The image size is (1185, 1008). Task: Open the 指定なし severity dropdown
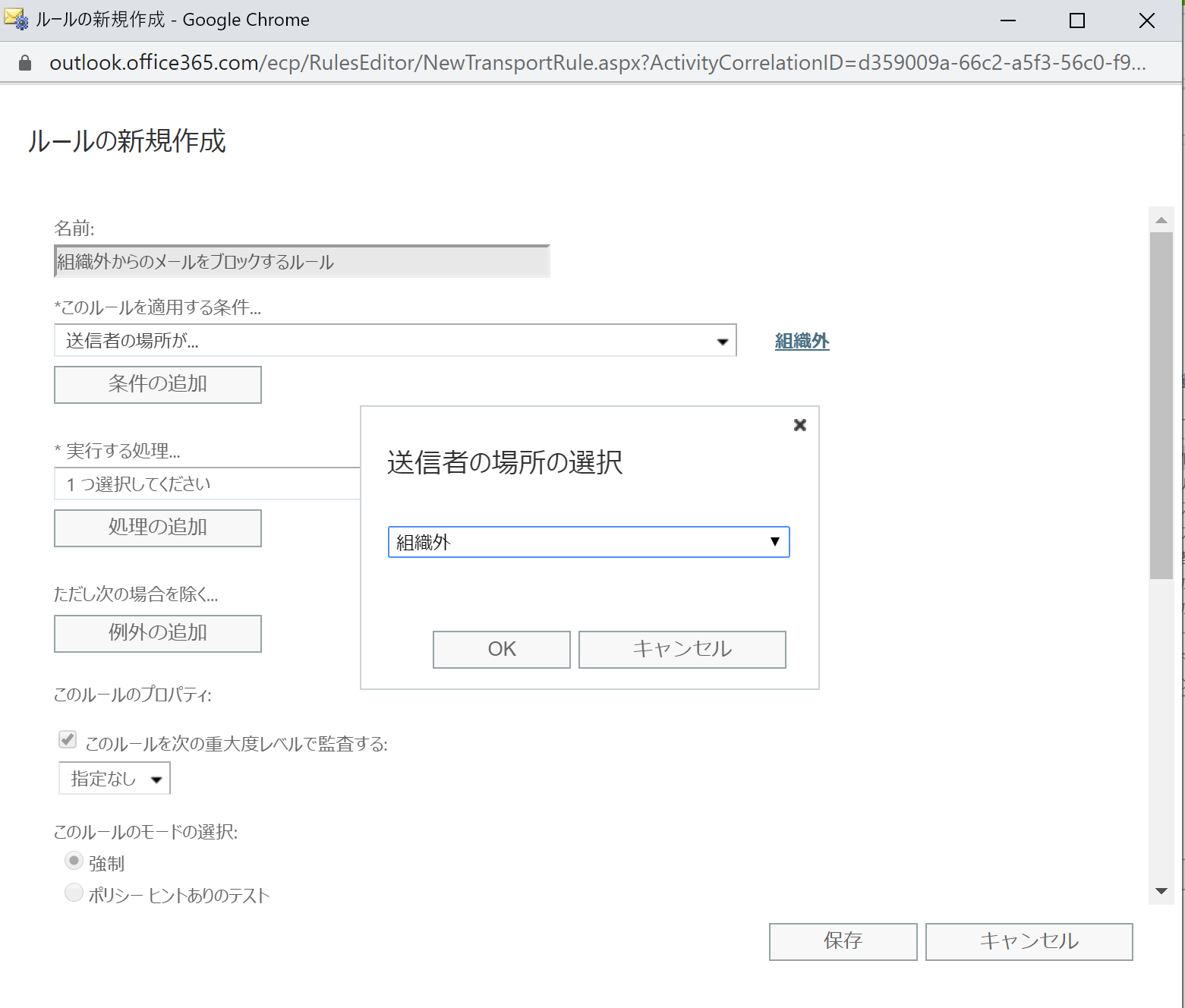[115, 778]
